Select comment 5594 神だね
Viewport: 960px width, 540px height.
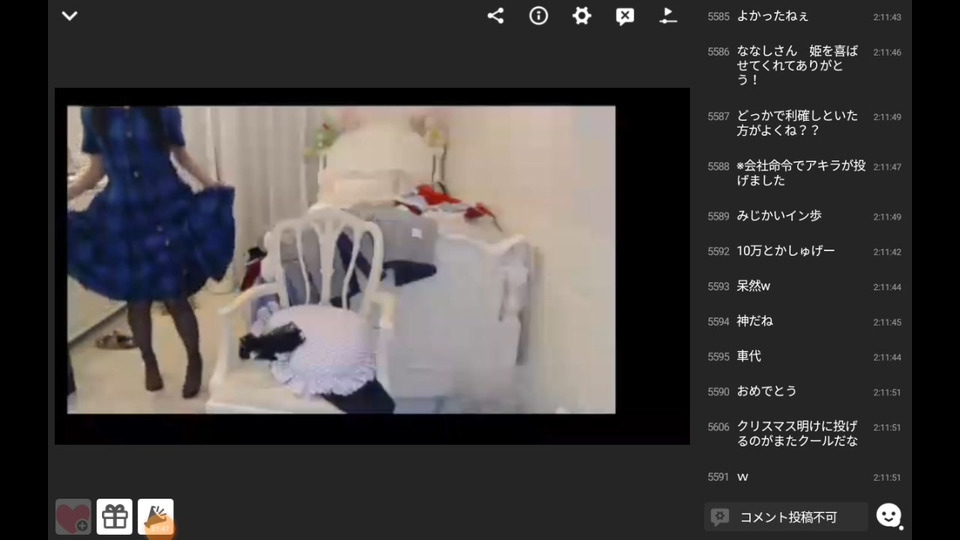tap(804, 321)
